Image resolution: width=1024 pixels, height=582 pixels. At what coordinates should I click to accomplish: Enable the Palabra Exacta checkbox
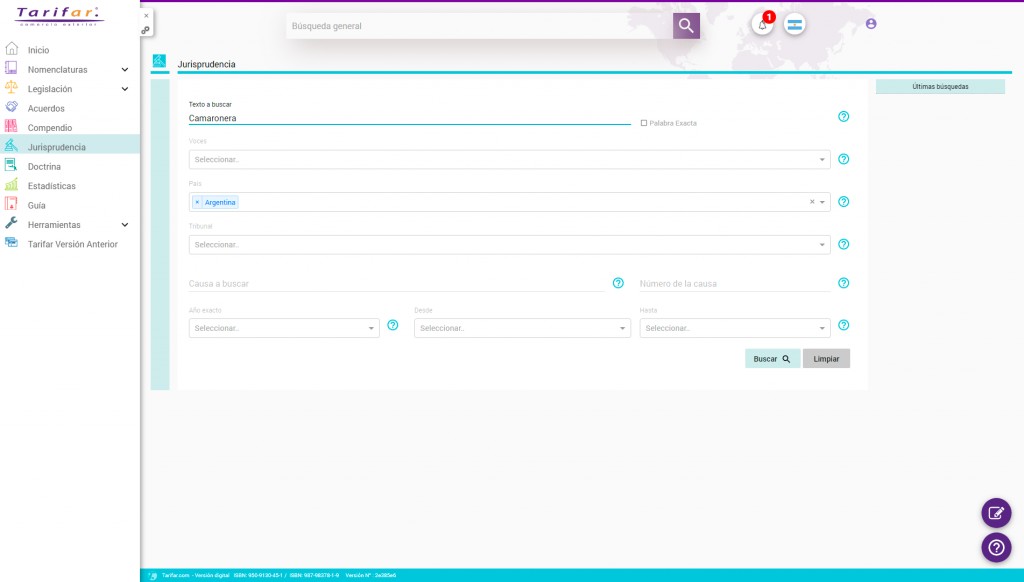[x=644, y=123]
